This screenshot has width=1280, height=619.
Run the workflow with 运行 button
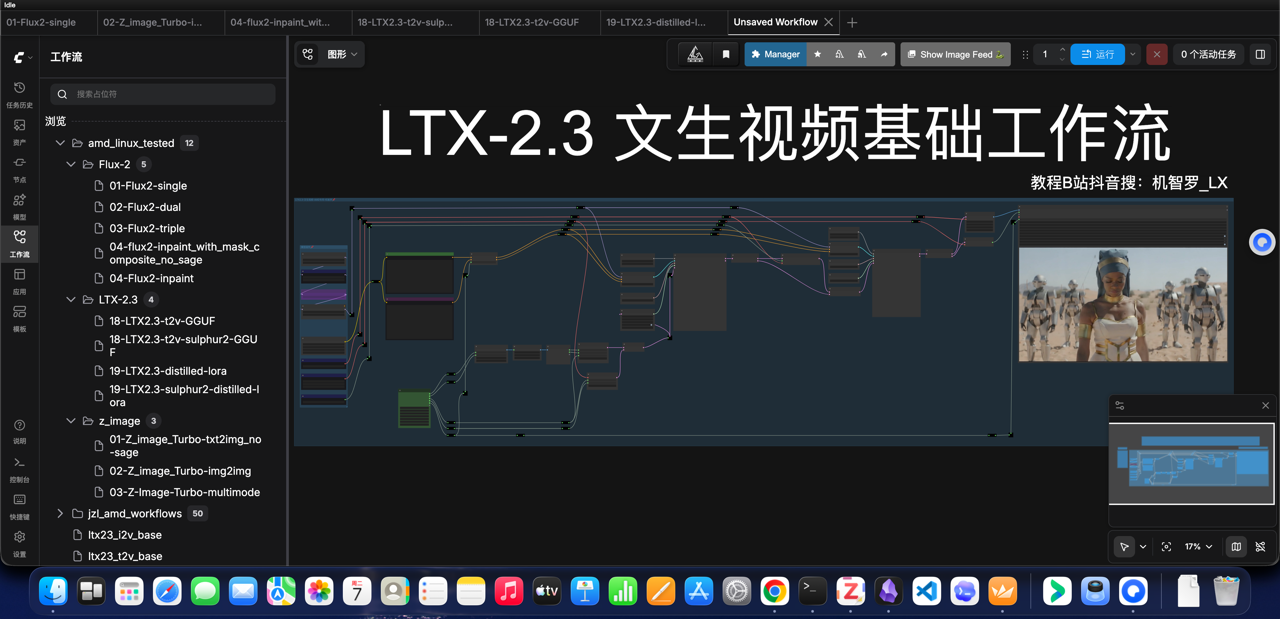(1097, 54)
